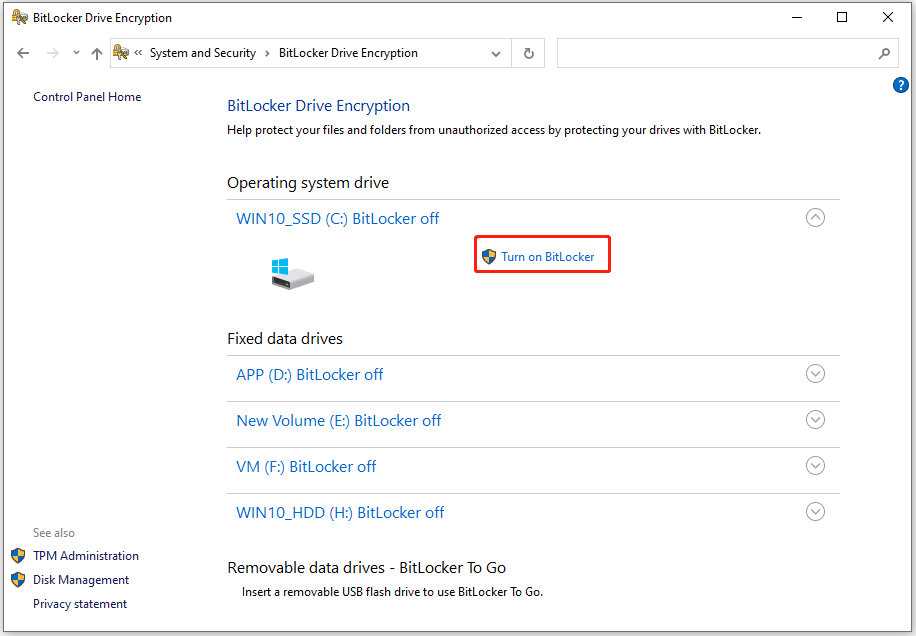Image resolution: width=916 pixels, height=636 pixels.
Task: Click the BitLocker icon in address bar
Action: (x=121, y=53)
